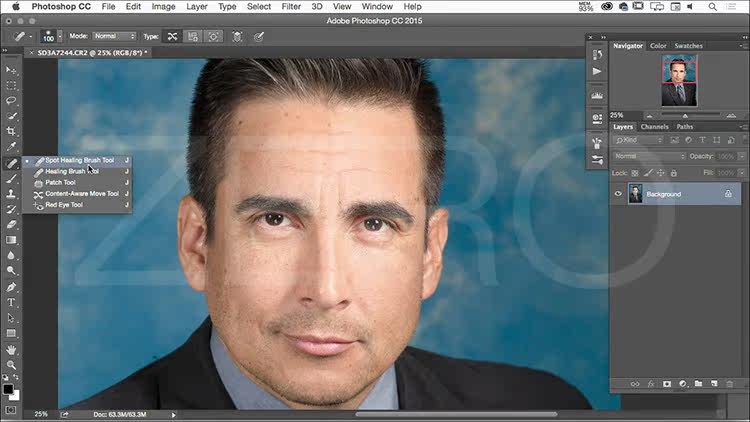Click the foreground color swatch
The image size is (750, 422).
[x=8, y=389]
